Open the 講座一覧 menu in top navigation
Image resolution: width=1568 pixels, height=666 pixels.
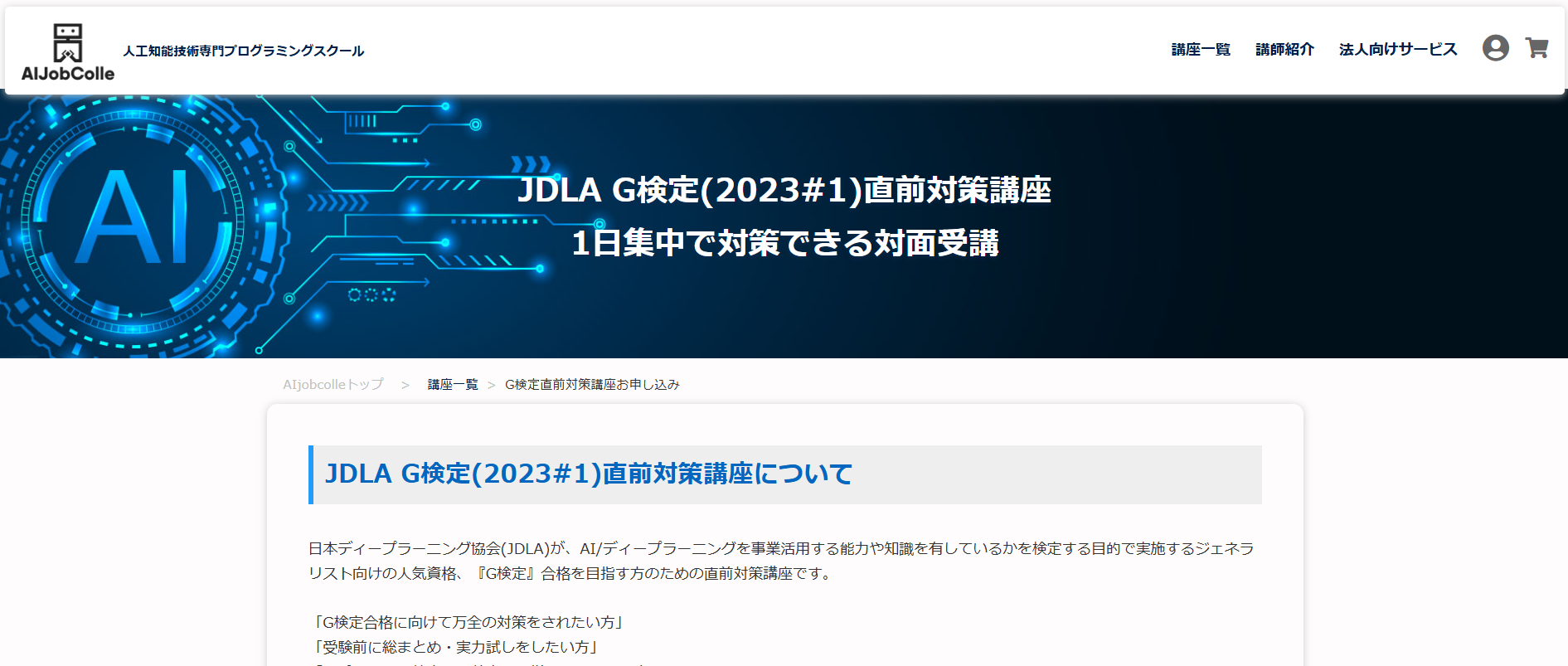coord(1200,50)
